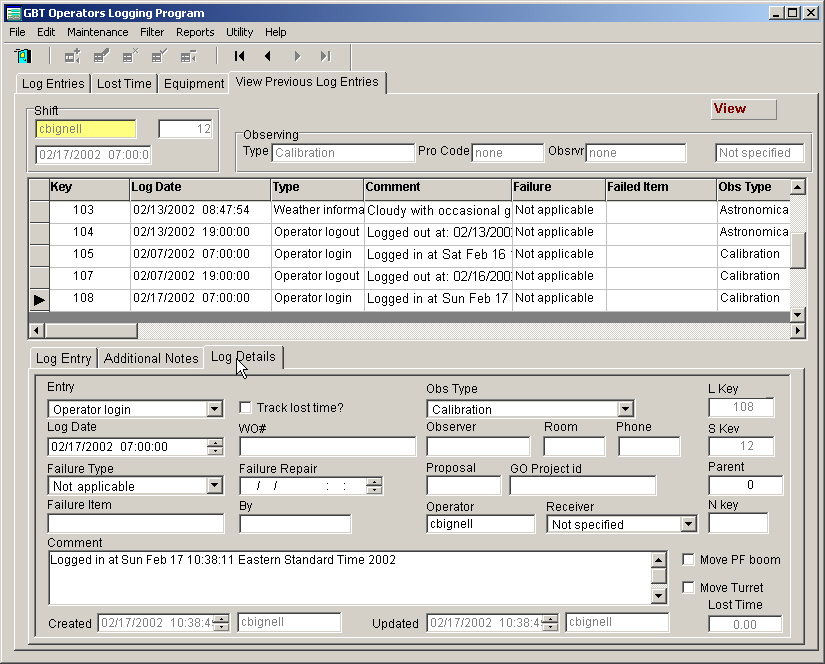Click the add new record toolbar icon
The height and width of the screenshot is (664, 825).
[73, 56]
